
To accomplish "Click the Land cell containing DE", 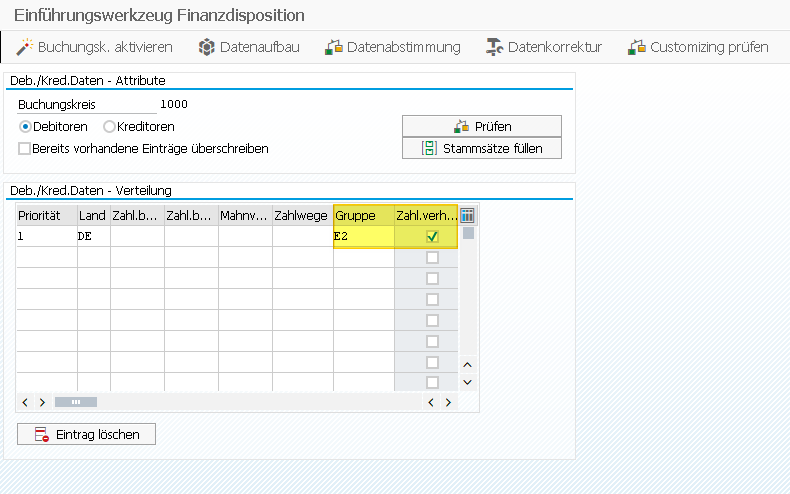I will pos(93,237).
